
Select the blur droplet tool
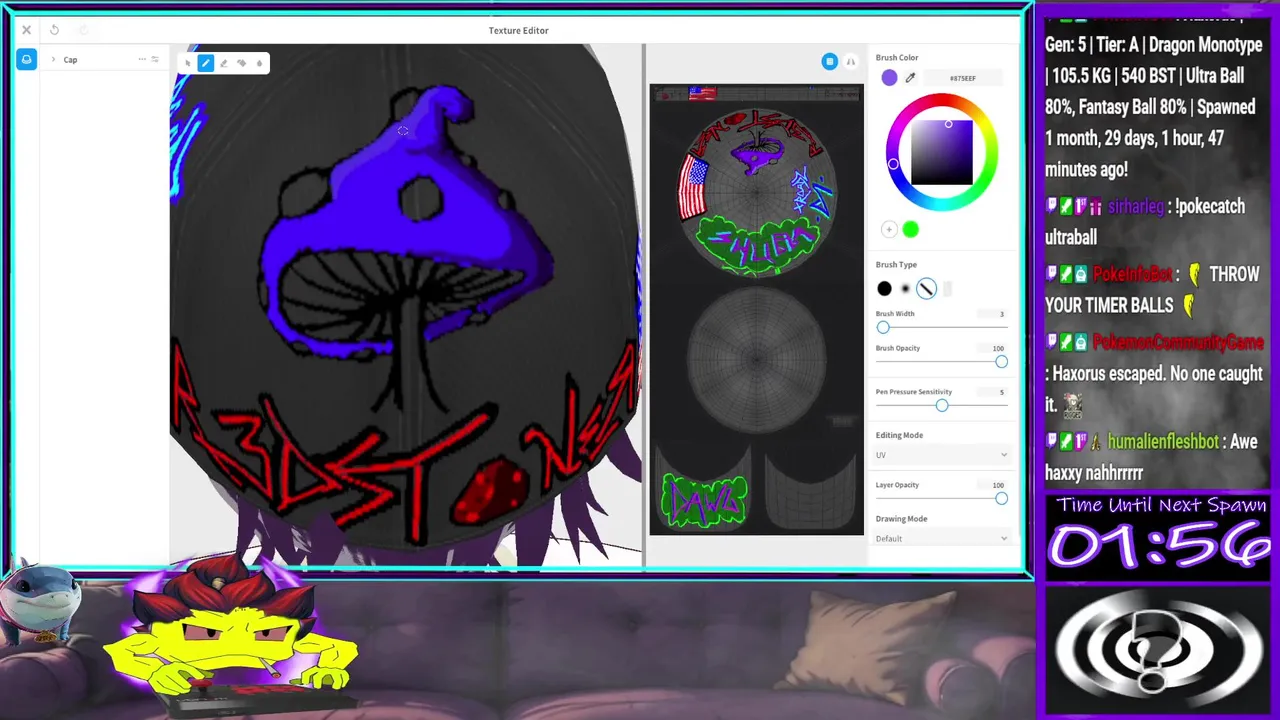tap(259, 63)
